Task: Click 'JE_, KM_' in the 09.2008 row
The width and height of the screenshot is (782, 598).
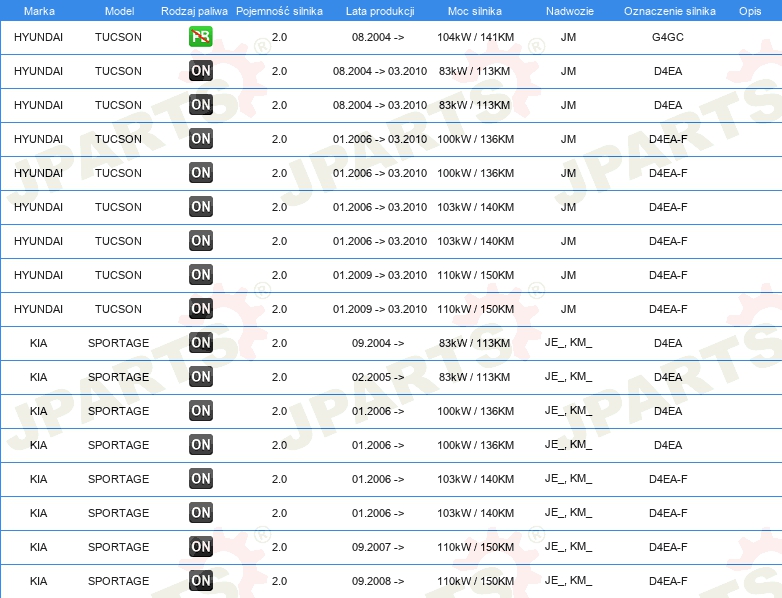Action: [568, 581]
